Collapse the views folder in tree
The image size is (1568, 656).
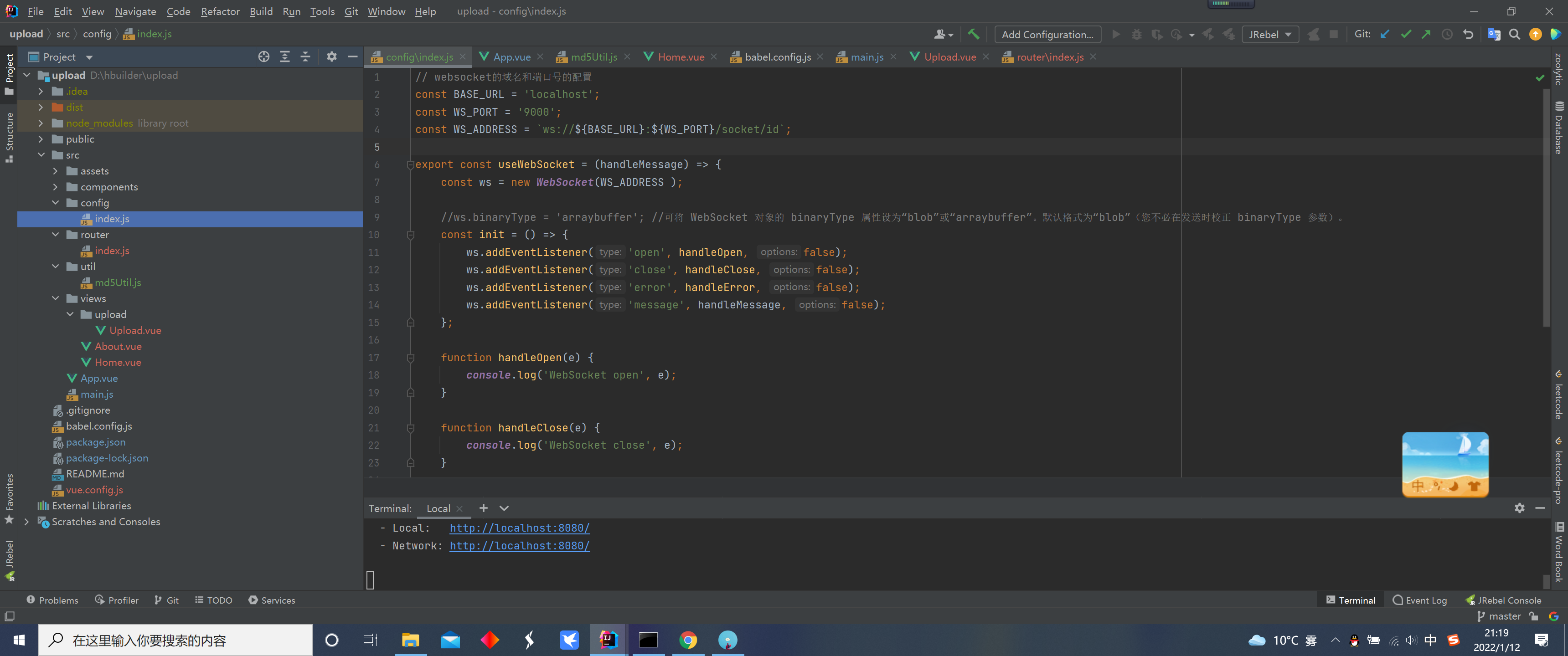pos(56,298)
